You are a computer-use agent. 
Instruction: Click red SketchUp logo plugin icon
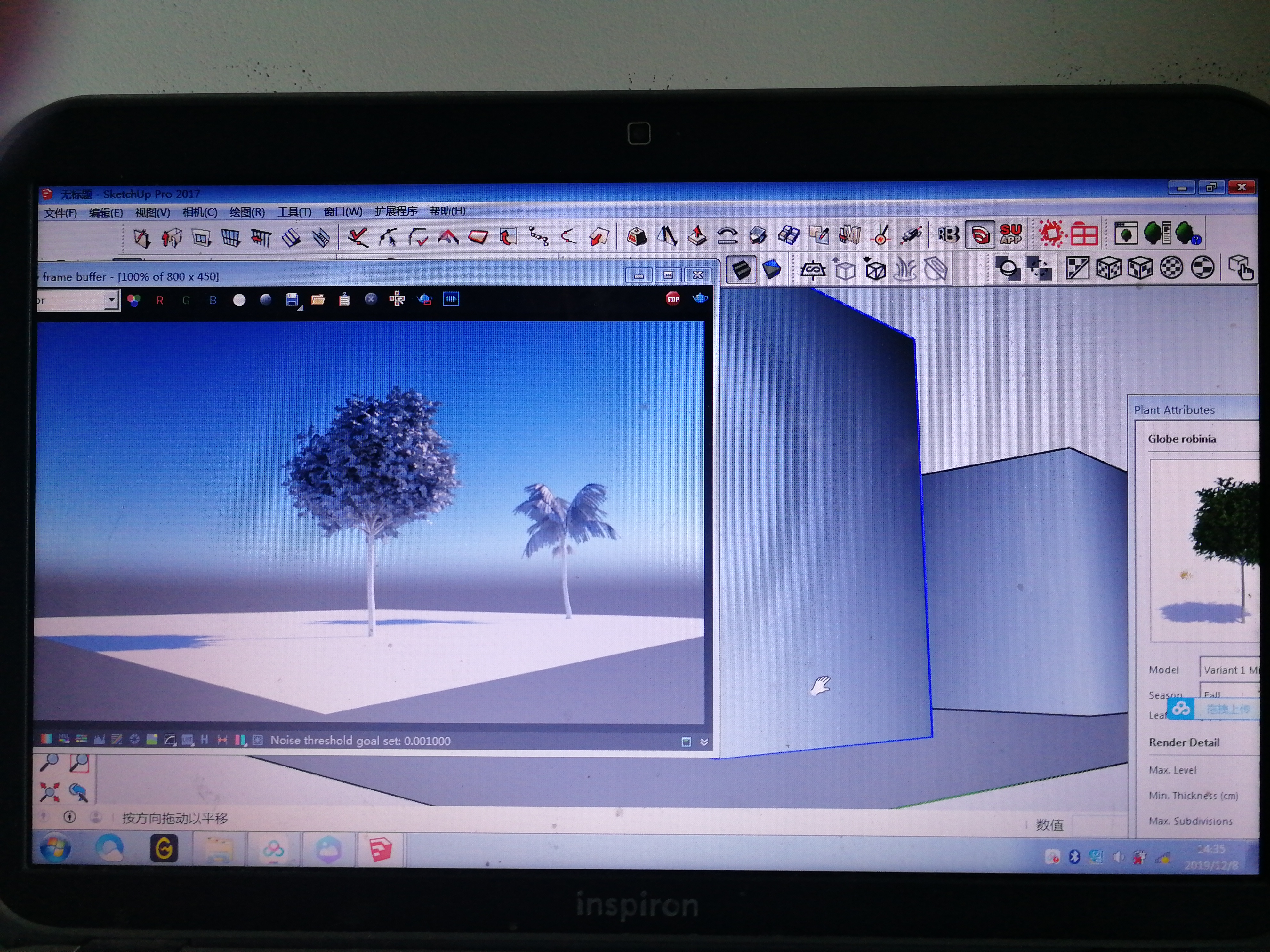click(980, 235)
